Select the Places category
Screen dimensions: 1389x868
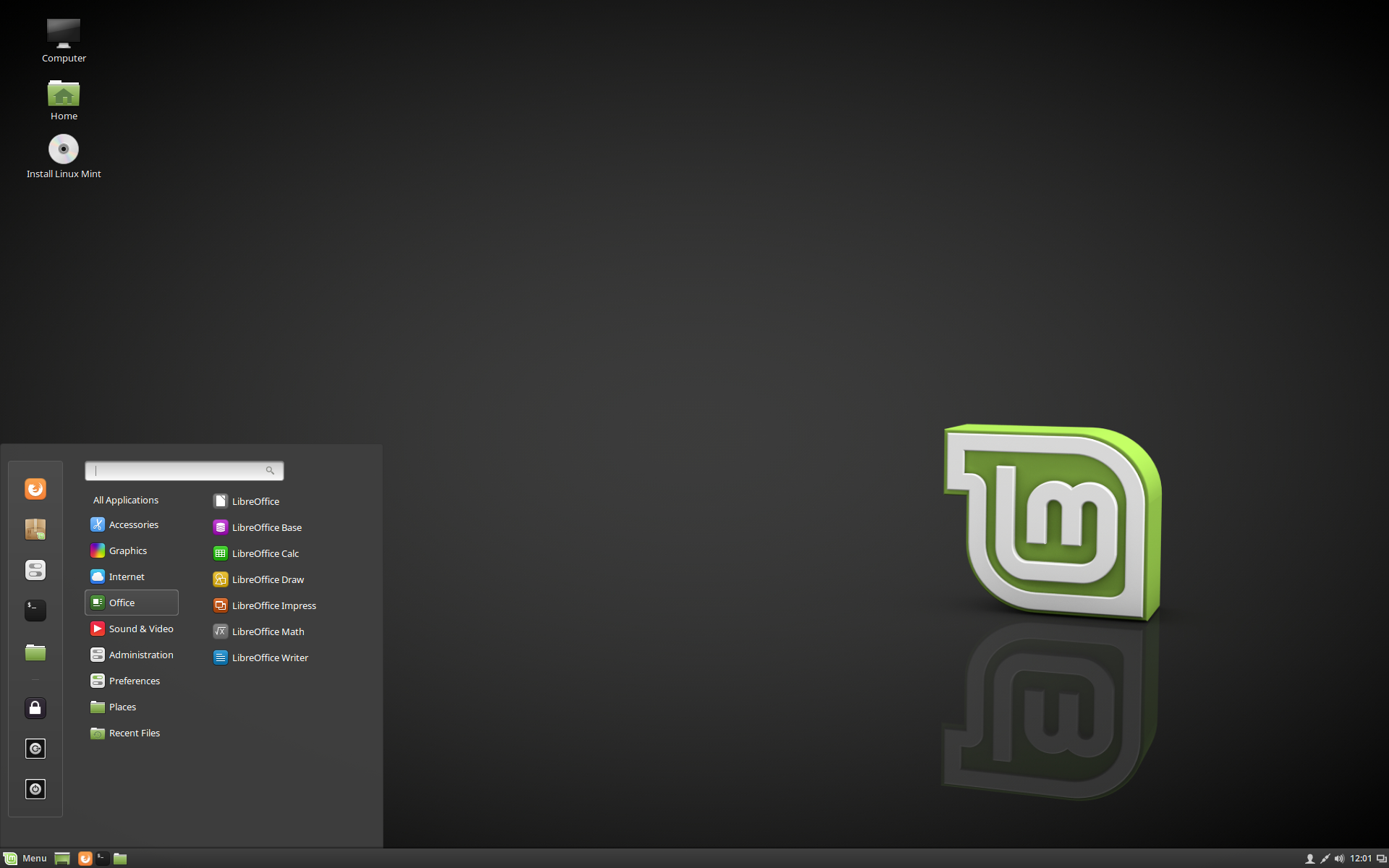click(x=122, y=706)
